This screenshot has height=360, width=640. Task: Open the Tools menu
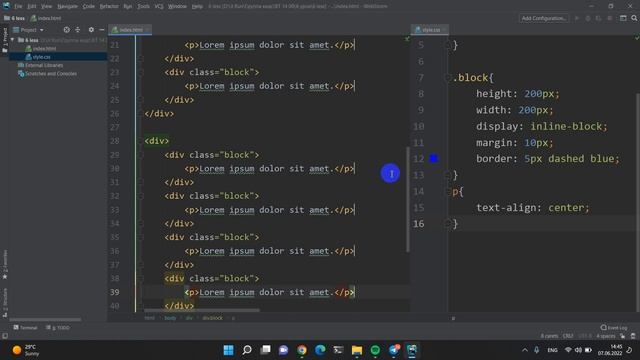coord(143,7)
